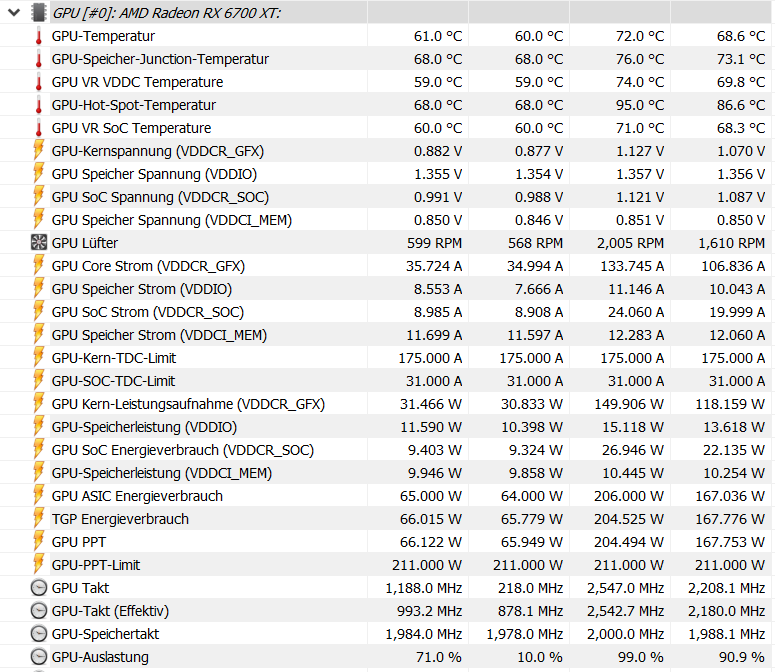The height and width of the screenshot is (672, 775).
Task: Click lightning icon beside TGP Energieverbrauch
Action: point(39,518)
